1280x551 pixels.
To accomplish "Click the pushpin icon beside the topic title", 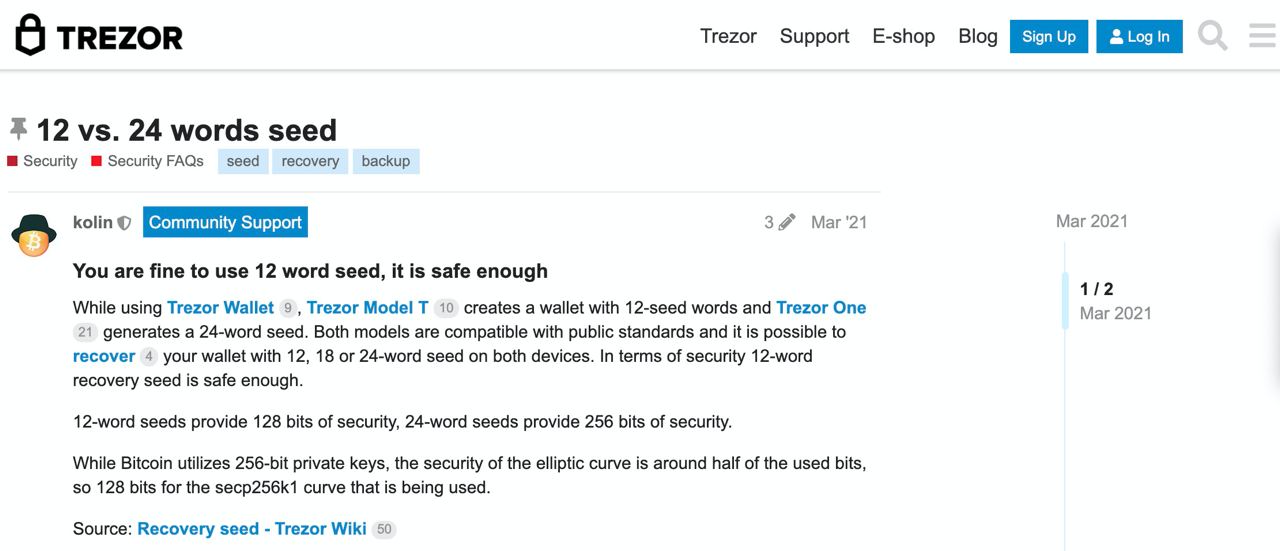I will (18, 129).
